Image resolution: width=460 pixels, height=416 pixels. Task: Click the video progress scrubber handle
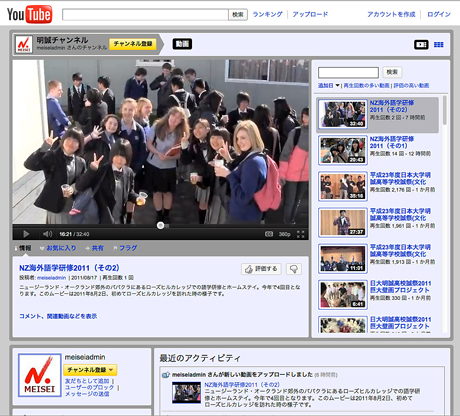click(160, 226)
